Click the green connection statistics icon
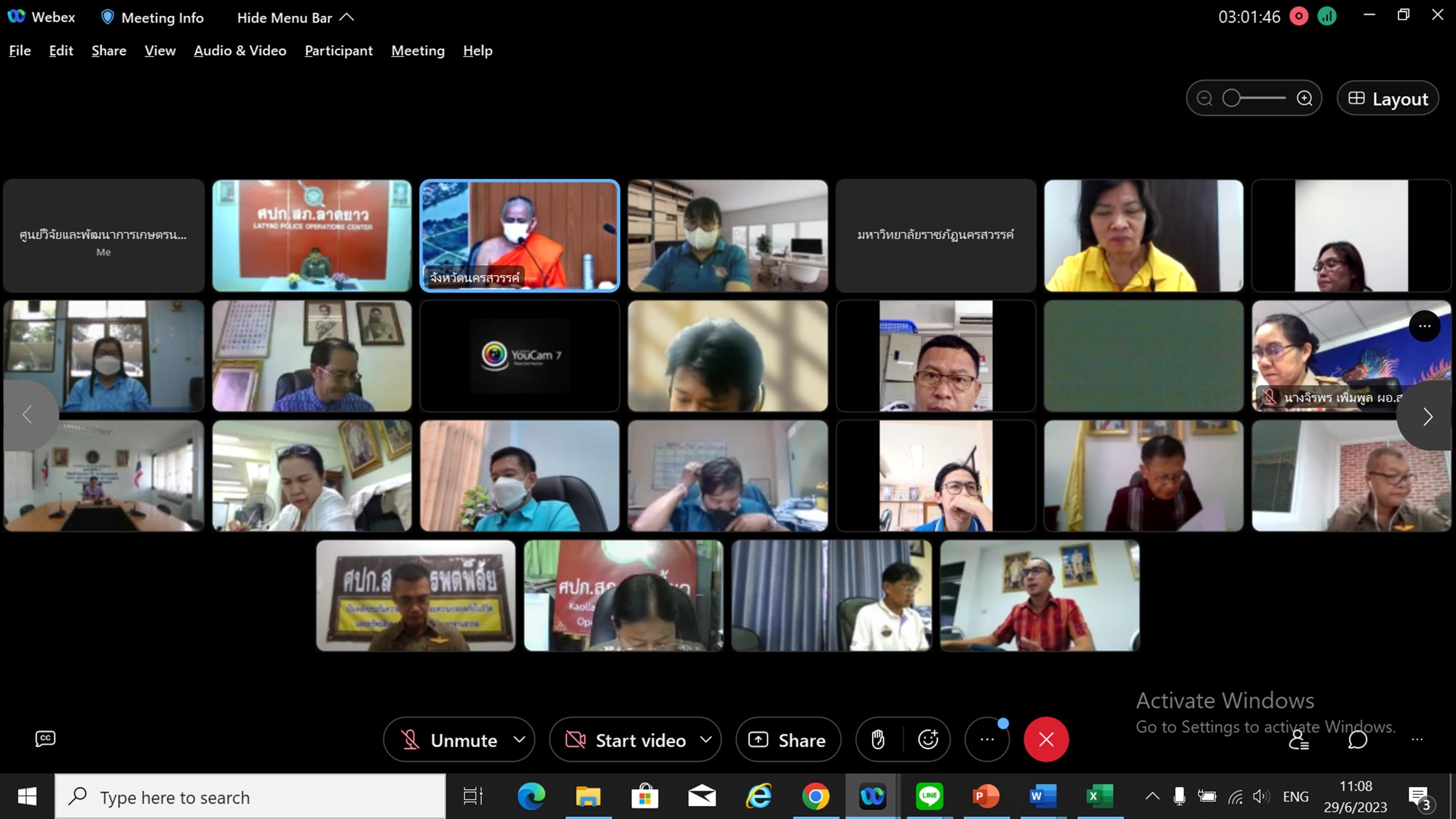Viewport: 1456px width, 819px height. [1327, 16]
